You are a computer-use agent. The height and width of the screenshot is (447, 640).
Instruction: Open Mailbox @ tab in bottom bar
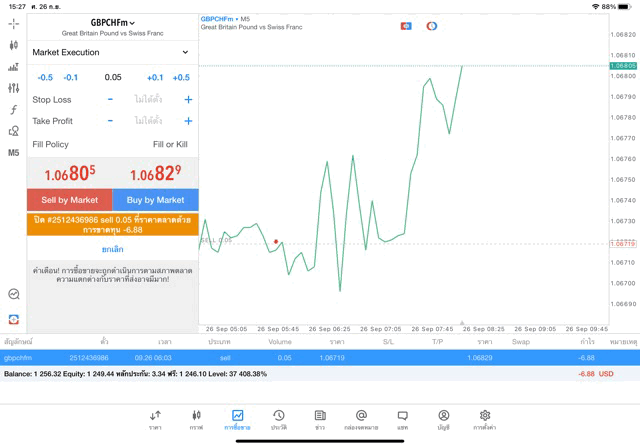(x=361, y=419)
